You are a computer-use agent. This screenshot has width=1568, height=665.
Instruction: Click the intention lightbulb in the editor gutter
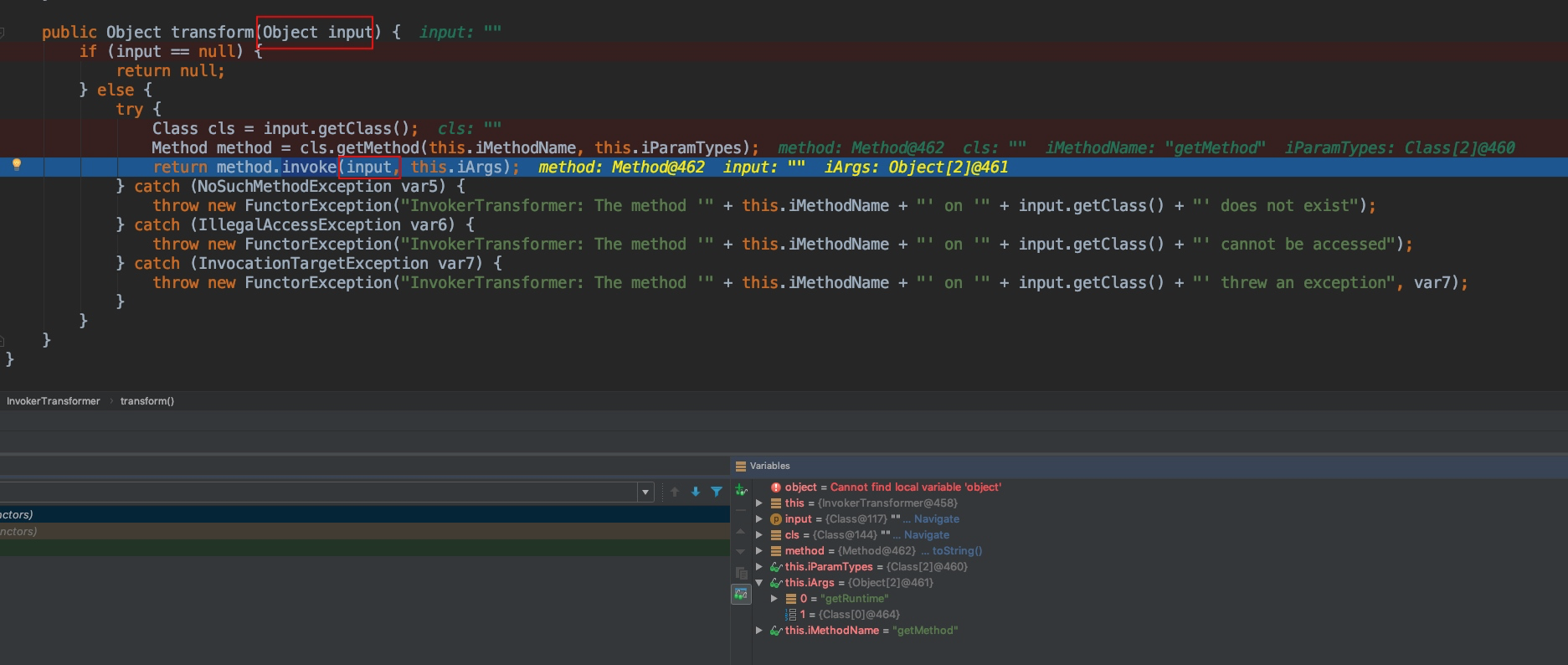(16, 165)
